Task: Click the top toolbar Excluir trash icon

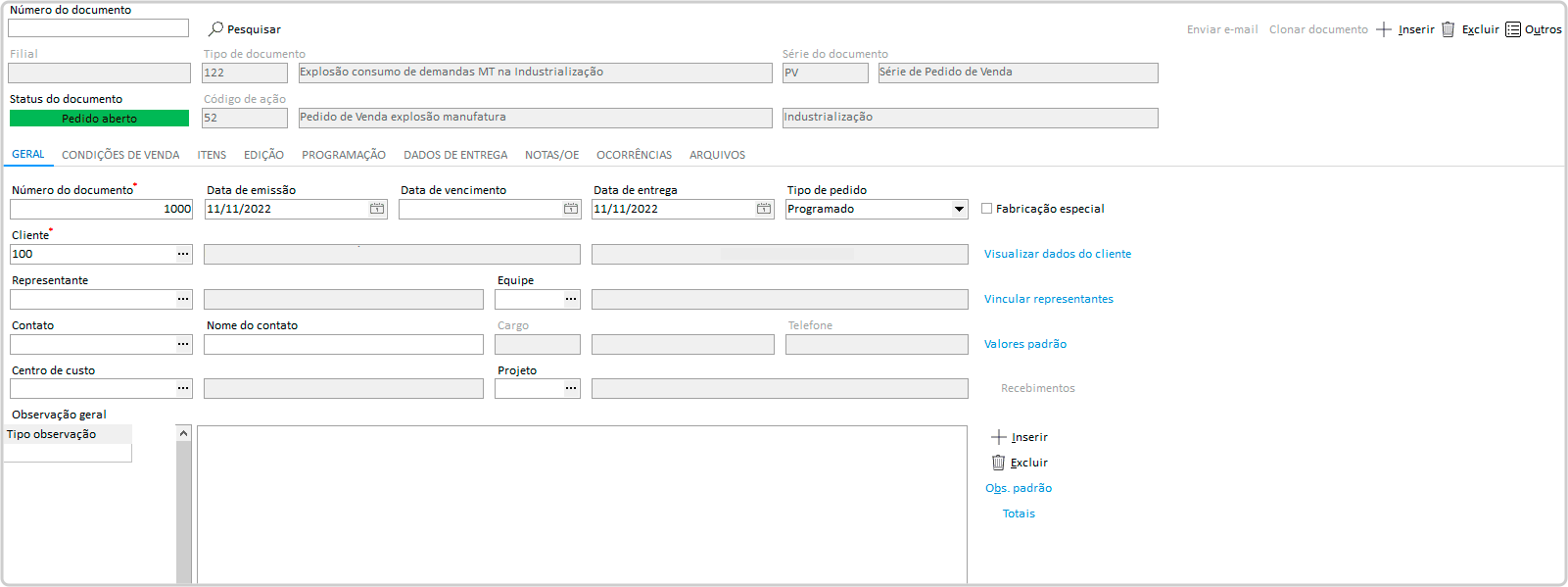Action: (x=1448, y=29)
